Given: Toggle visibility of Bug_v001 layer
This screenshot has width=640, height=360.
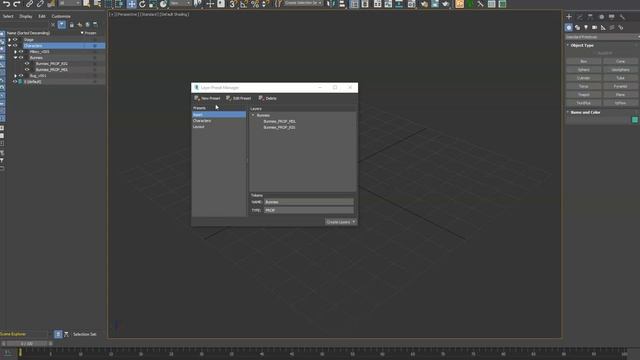Looking at the screenshot, I should click(x=21, y=76).
